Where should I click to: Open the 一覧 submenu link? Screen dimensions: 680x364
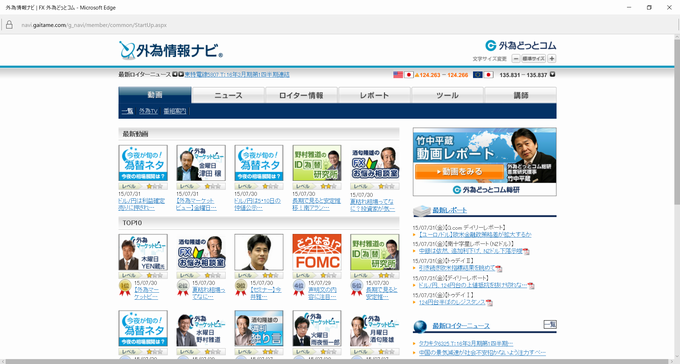128,111
